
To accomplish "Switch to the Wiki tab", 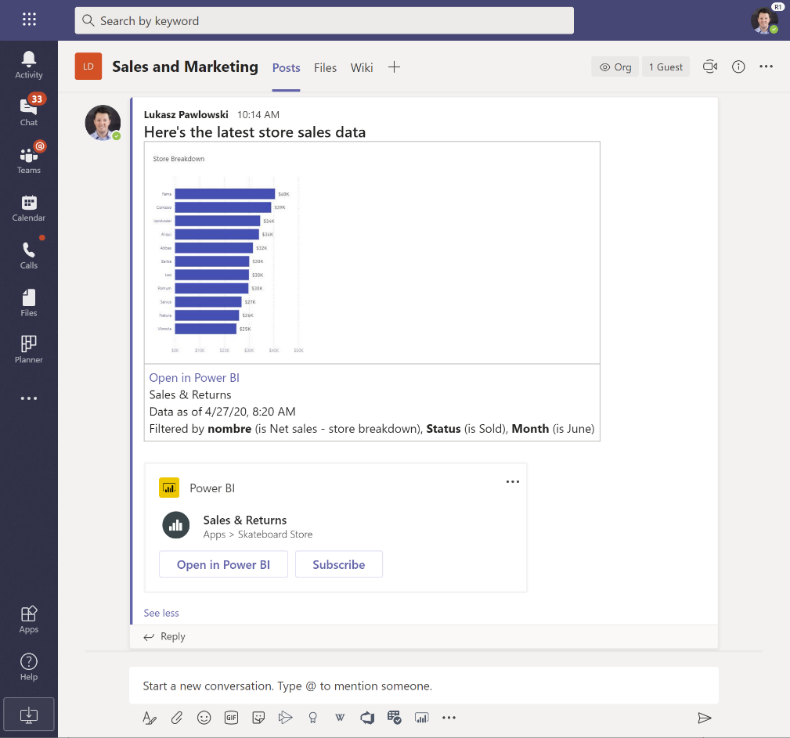I will (x=361, y=67).
